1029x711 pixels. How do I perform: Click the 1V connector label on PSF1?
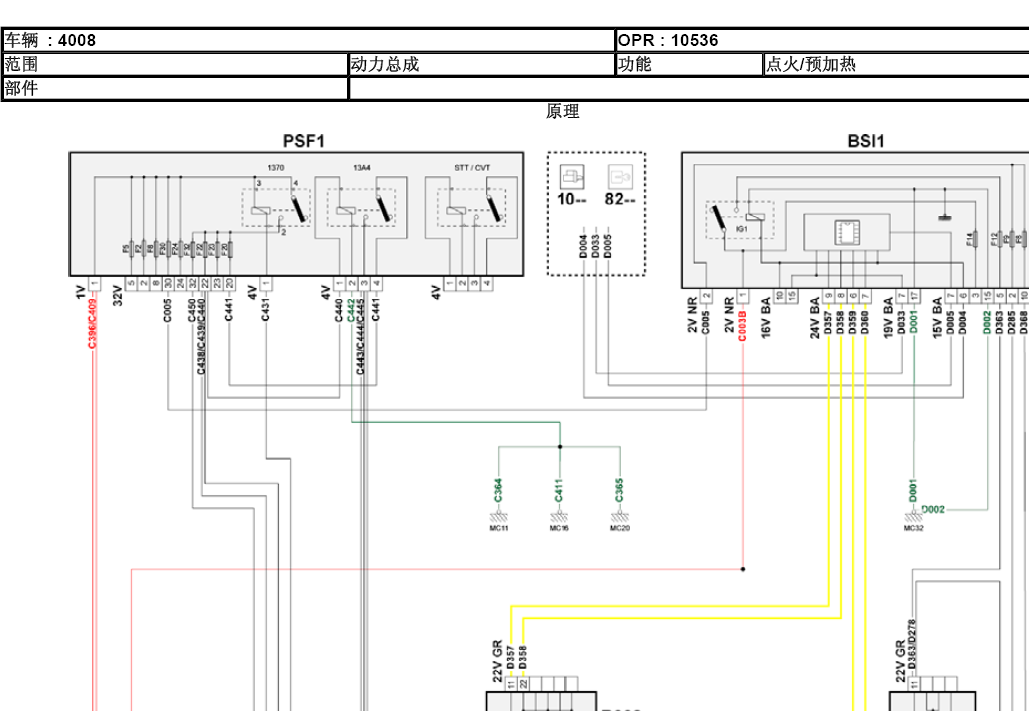click(x=81, y=291)
